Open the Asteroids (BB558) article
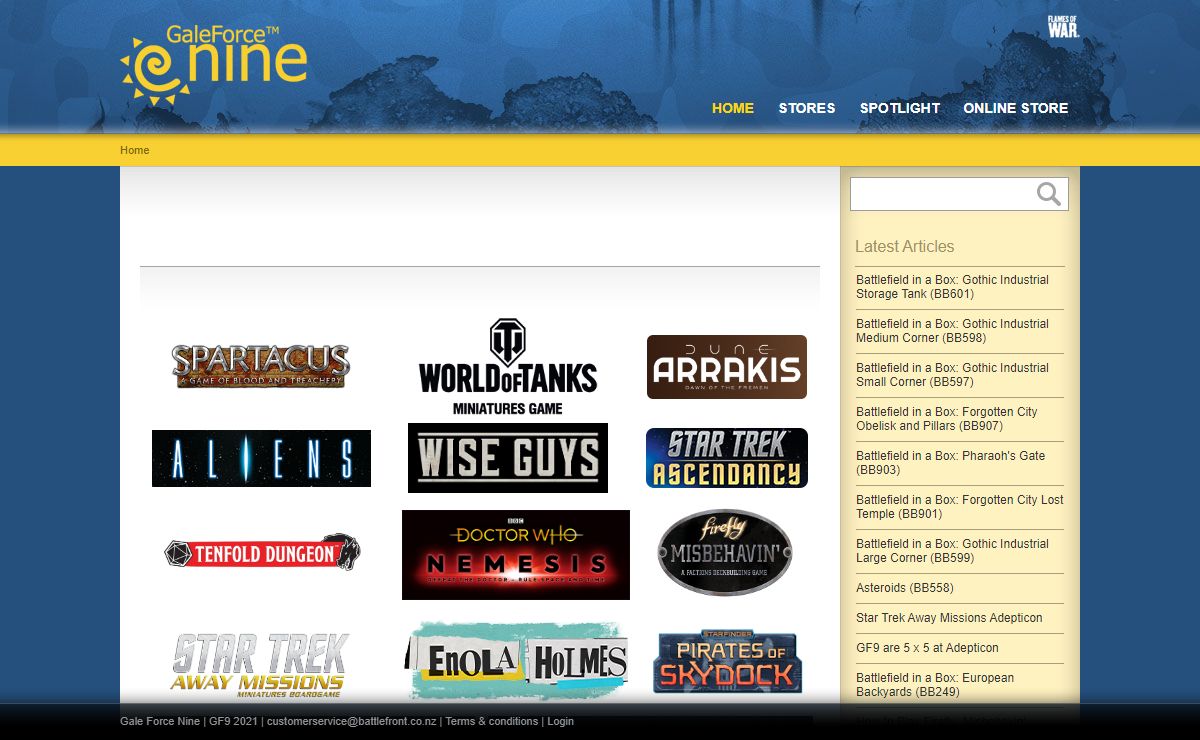Viewport: 1200px width, 740px height. pyautogui.click(x=905, y=588)
